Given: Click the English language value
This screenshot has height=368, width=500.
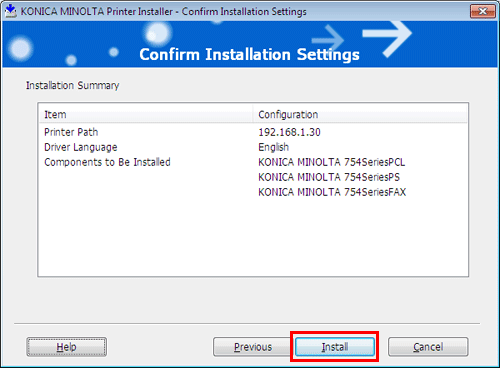Looking at the screenshot, I should point(274,147).
